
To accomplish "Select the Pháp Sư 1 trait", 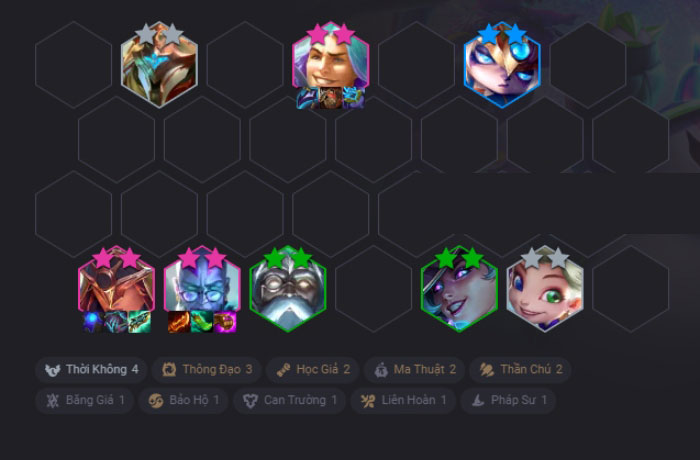I will [x=508, y=400].
